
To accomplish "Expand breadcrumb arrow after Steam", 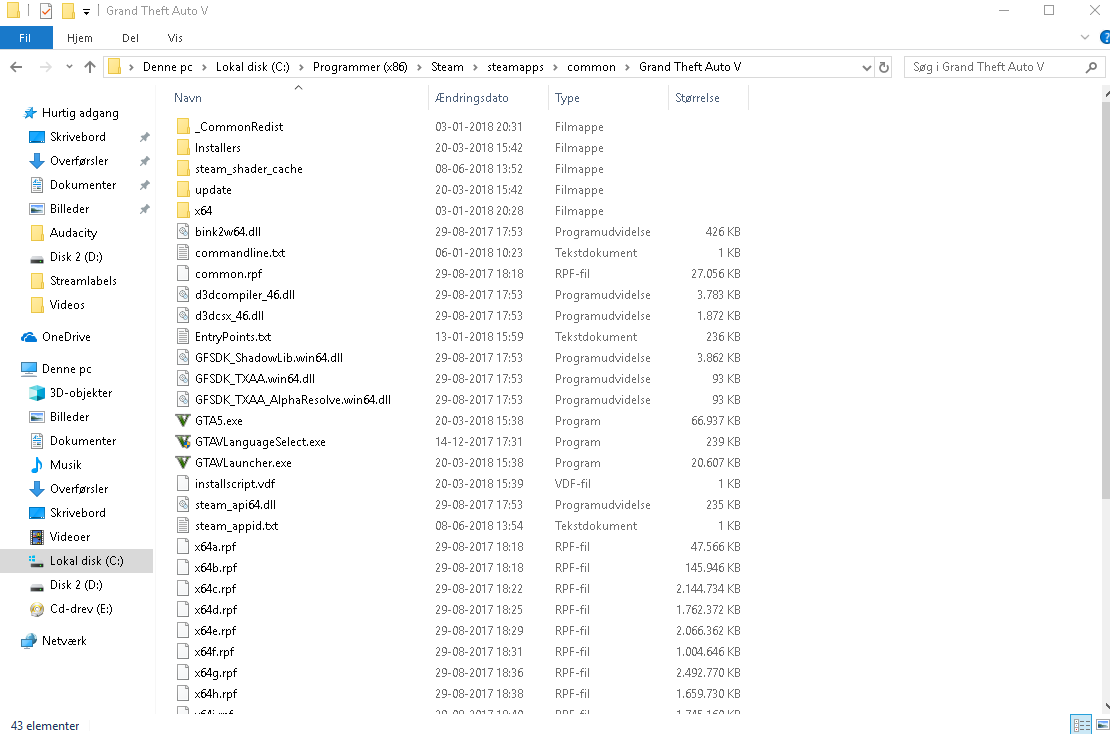I will (475, 67).
